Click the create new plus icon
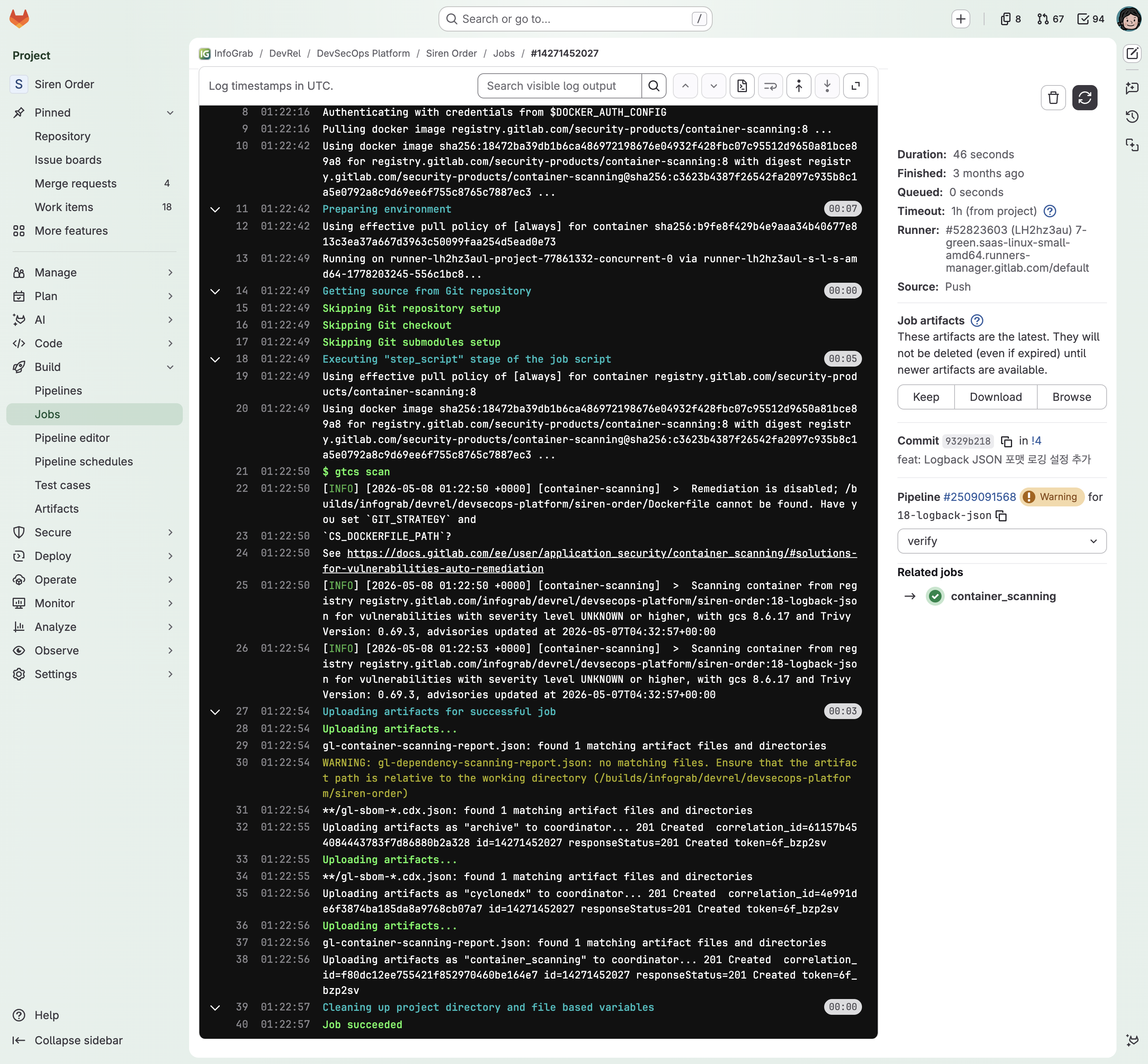 tap(960, 19)
